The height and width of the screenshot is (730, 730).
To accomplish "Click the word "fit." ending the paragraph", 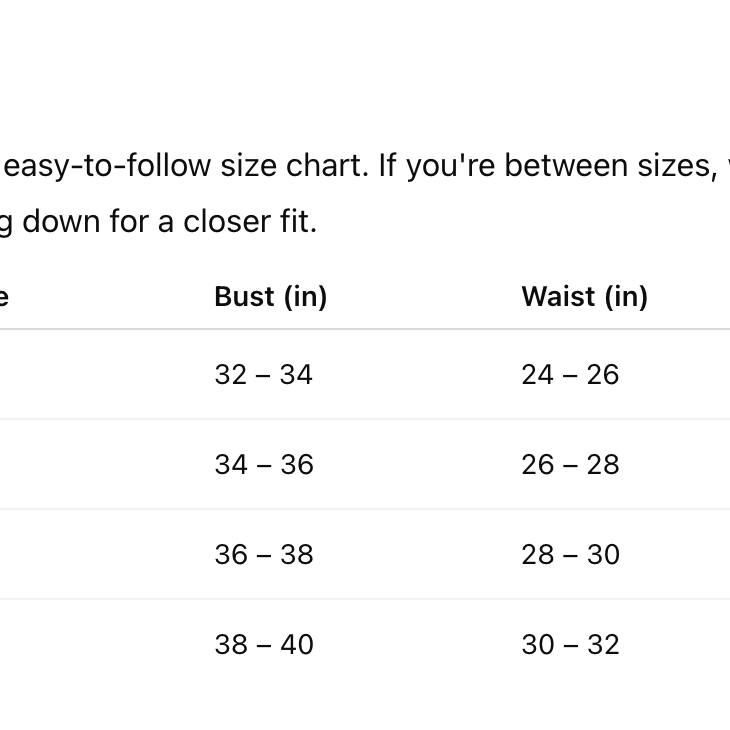I will click(x=298, y=221).
